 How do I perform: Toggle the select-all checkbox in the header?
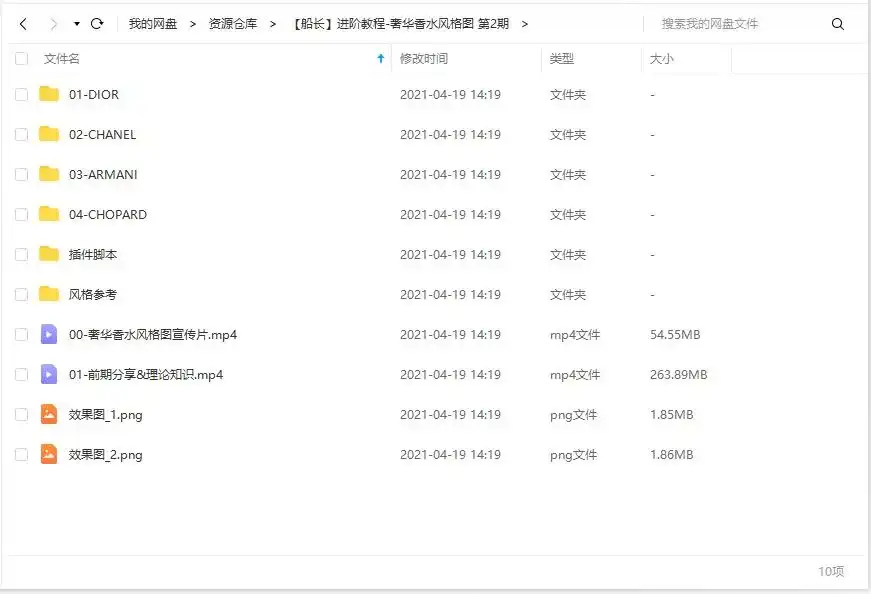coord(21,59)
